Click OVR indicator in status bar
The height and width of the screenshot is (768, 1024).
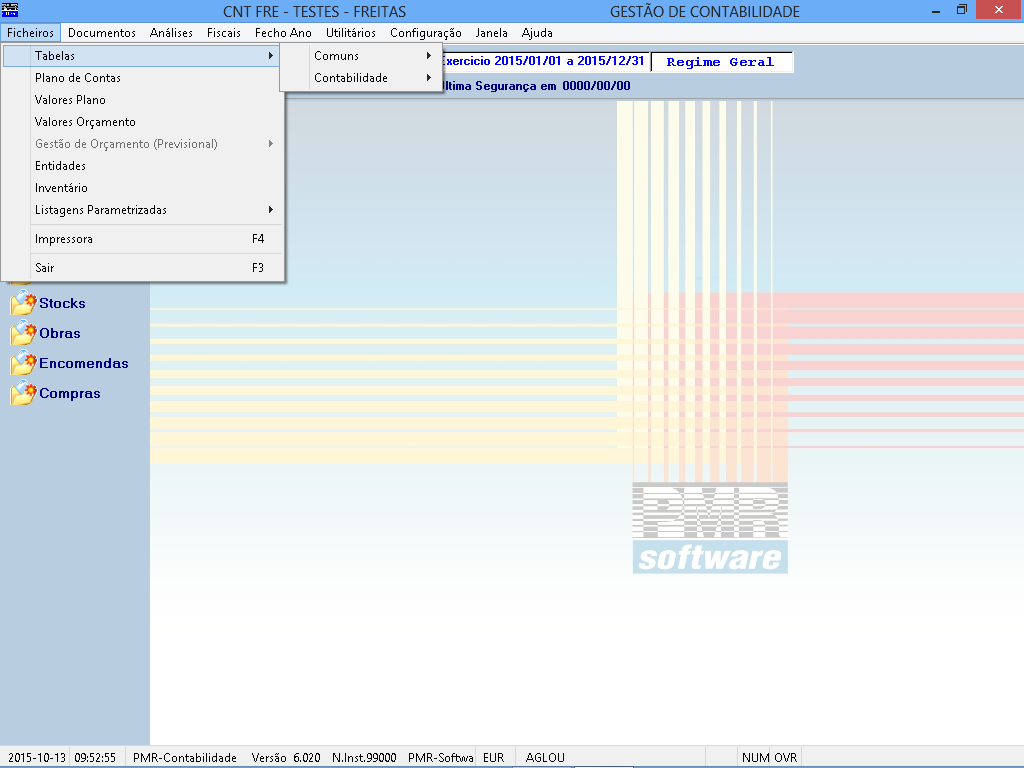786,758
